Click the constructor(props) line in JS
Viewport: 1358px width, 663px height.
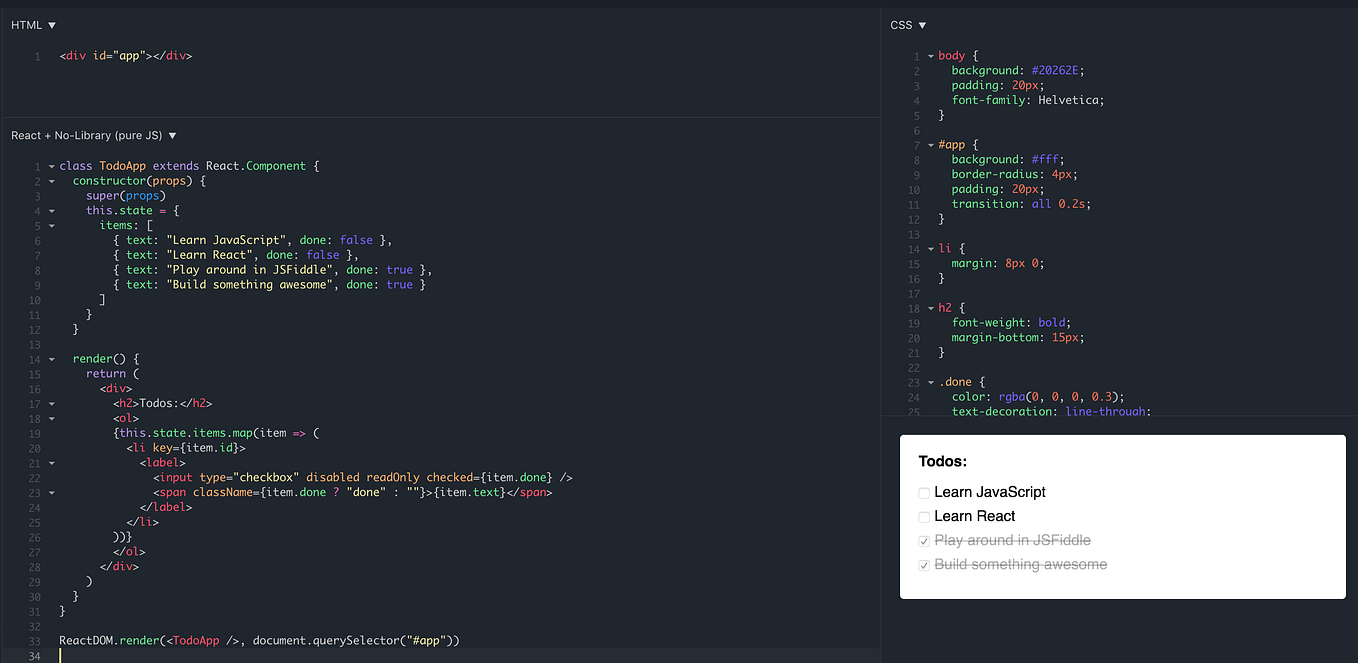pos(130,180)
